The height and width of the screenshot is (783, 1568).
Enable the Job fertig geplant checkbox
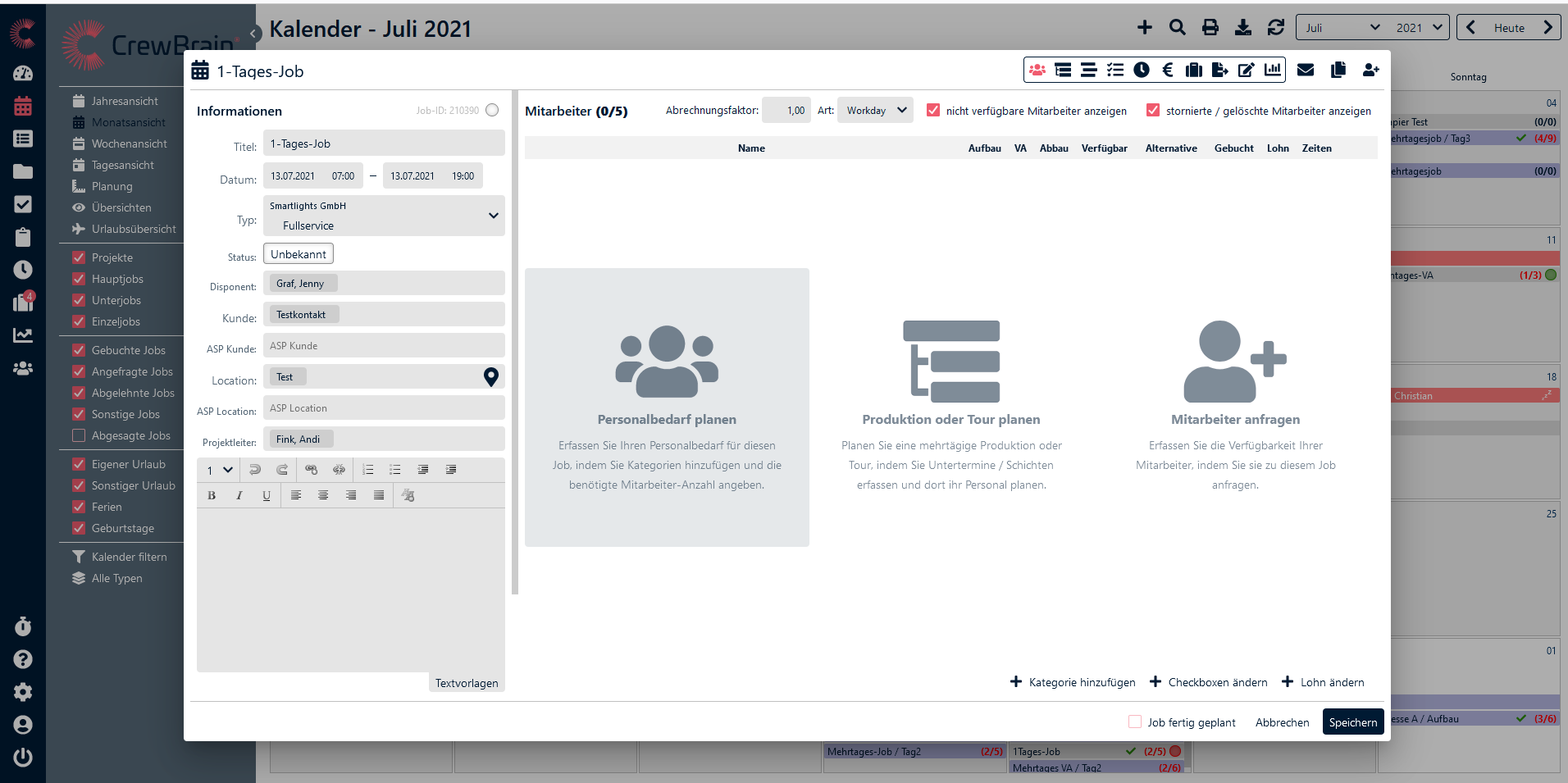pyautogui.click(x=1135, y=722)
